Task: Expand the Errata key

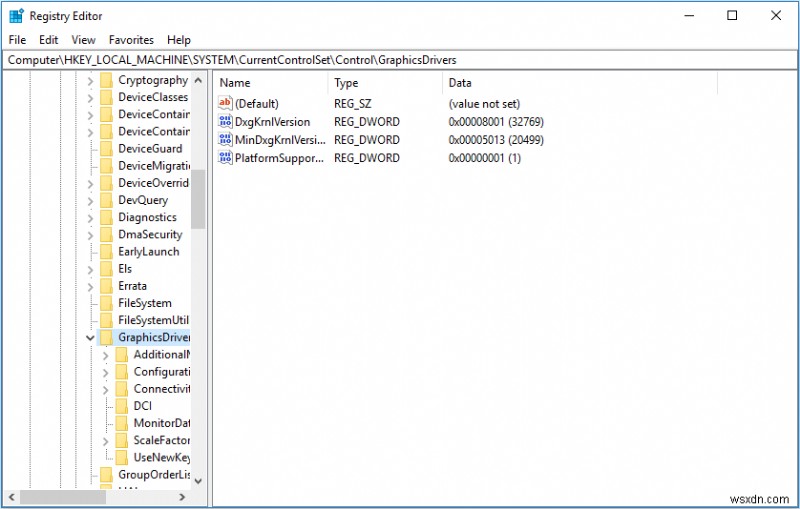Action: [90, 286]
